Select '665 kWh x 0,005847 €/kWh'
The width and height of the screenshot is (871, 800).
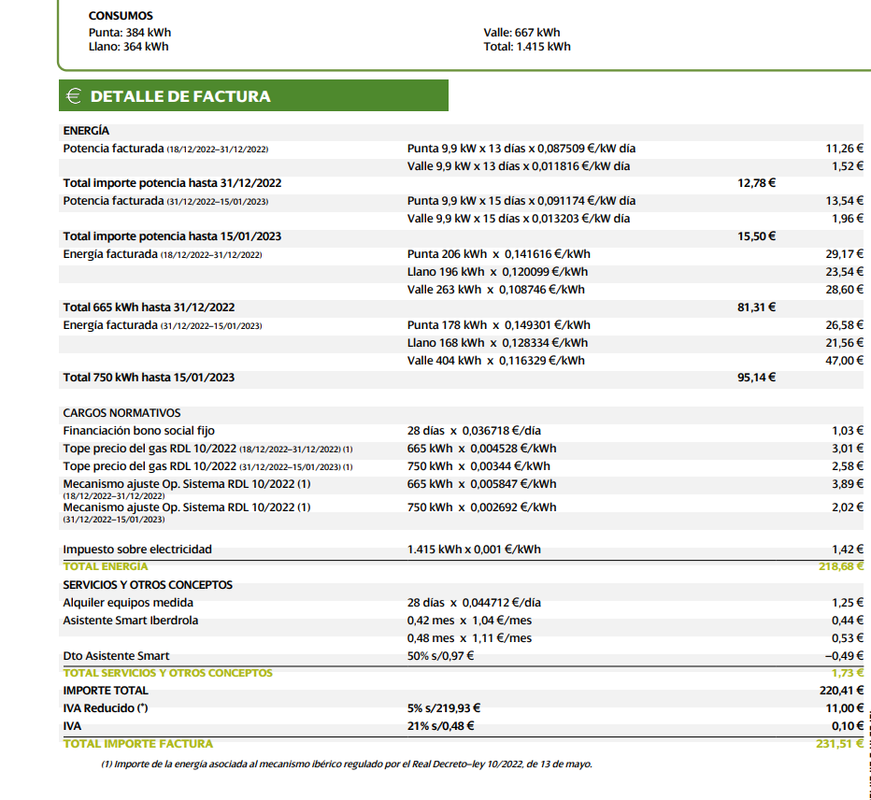point(482,484)
